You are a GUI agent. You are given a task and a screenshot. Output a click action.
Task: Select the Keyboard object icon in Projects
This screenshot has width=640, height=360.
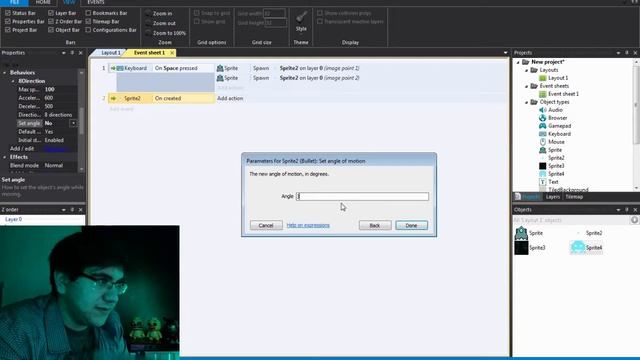(542, 134)
